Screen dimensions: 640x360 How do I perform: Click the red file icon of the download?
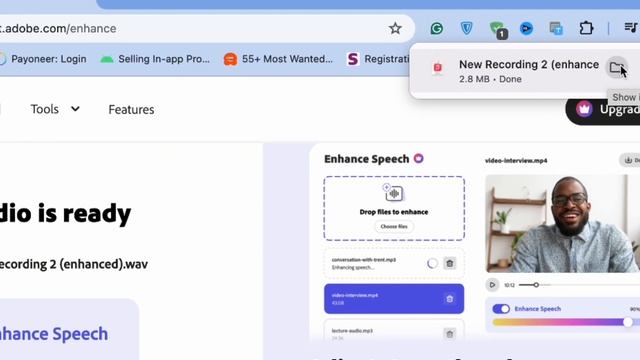click(437, 67)
